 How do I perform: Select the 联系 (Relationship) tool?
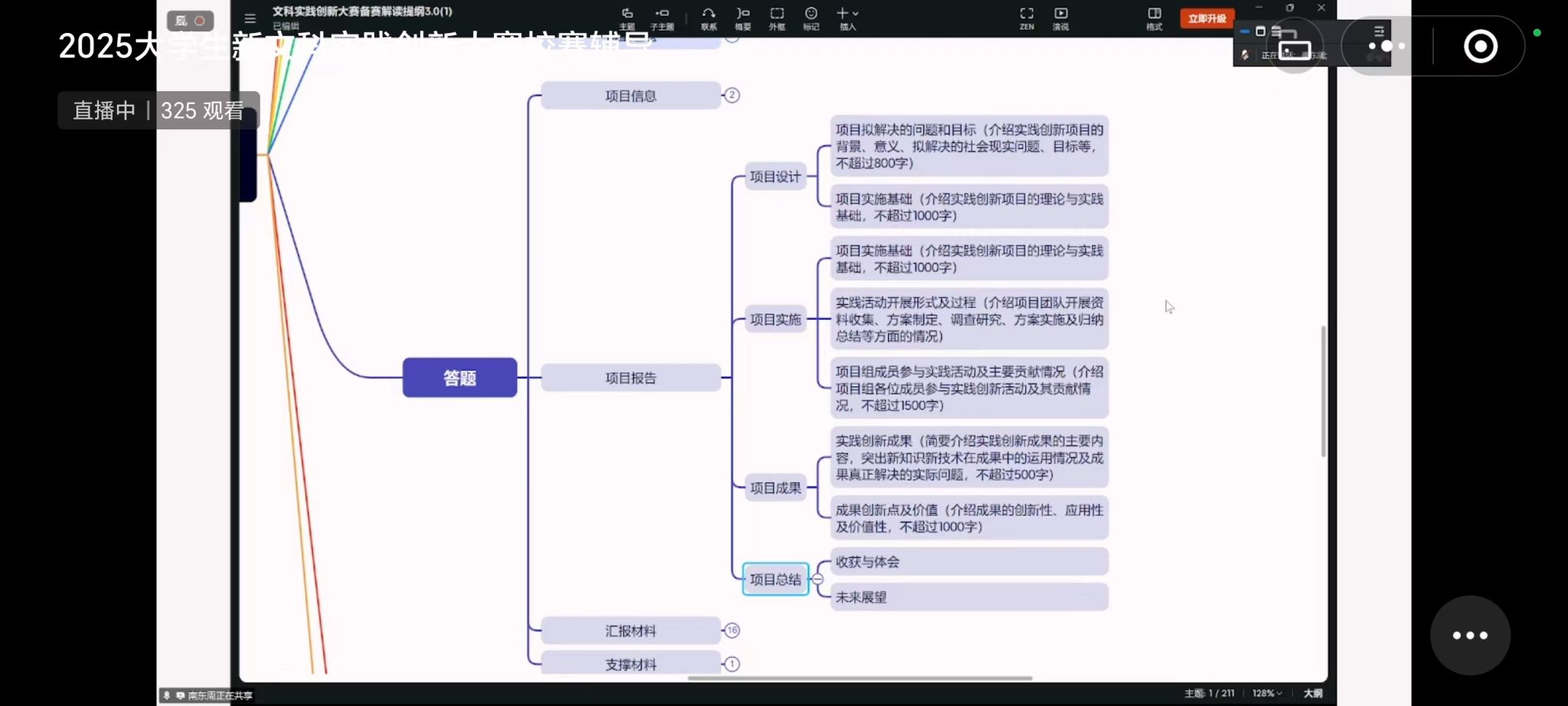(709, 17)
